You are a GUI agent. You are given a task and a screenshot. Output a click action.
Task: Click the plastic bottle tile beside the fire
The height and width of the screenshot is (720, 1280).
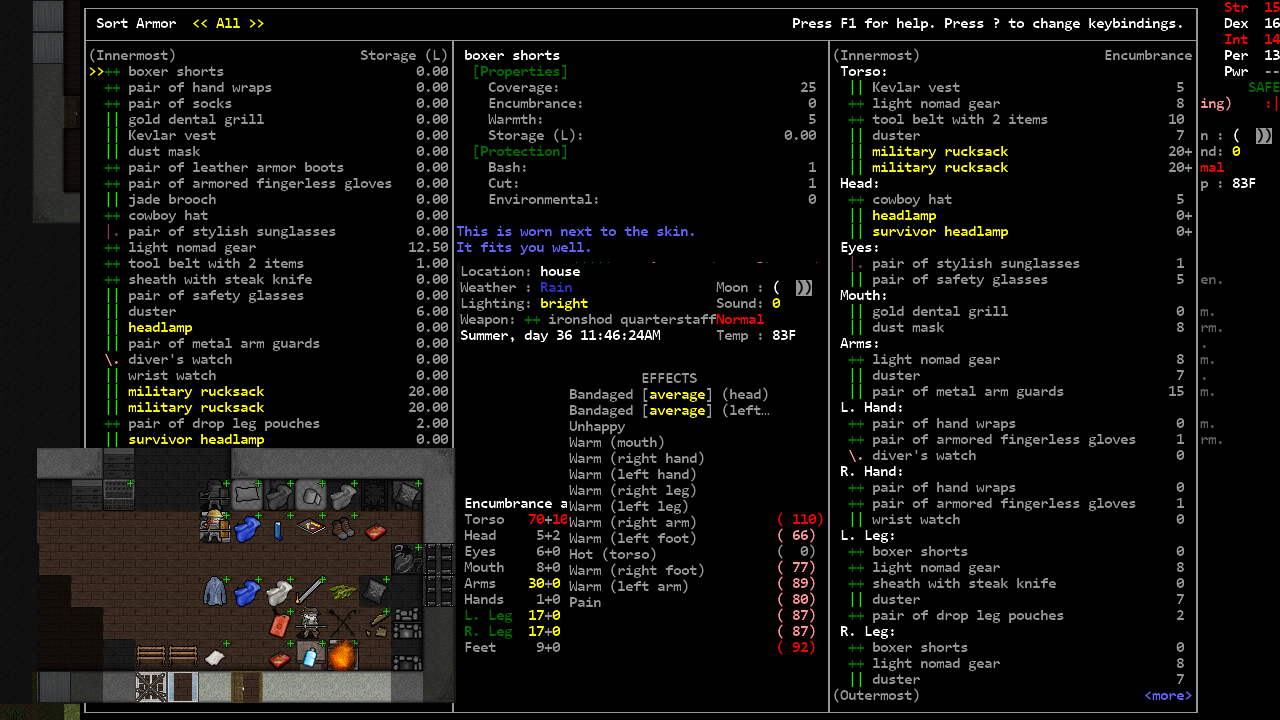(310, 658)
